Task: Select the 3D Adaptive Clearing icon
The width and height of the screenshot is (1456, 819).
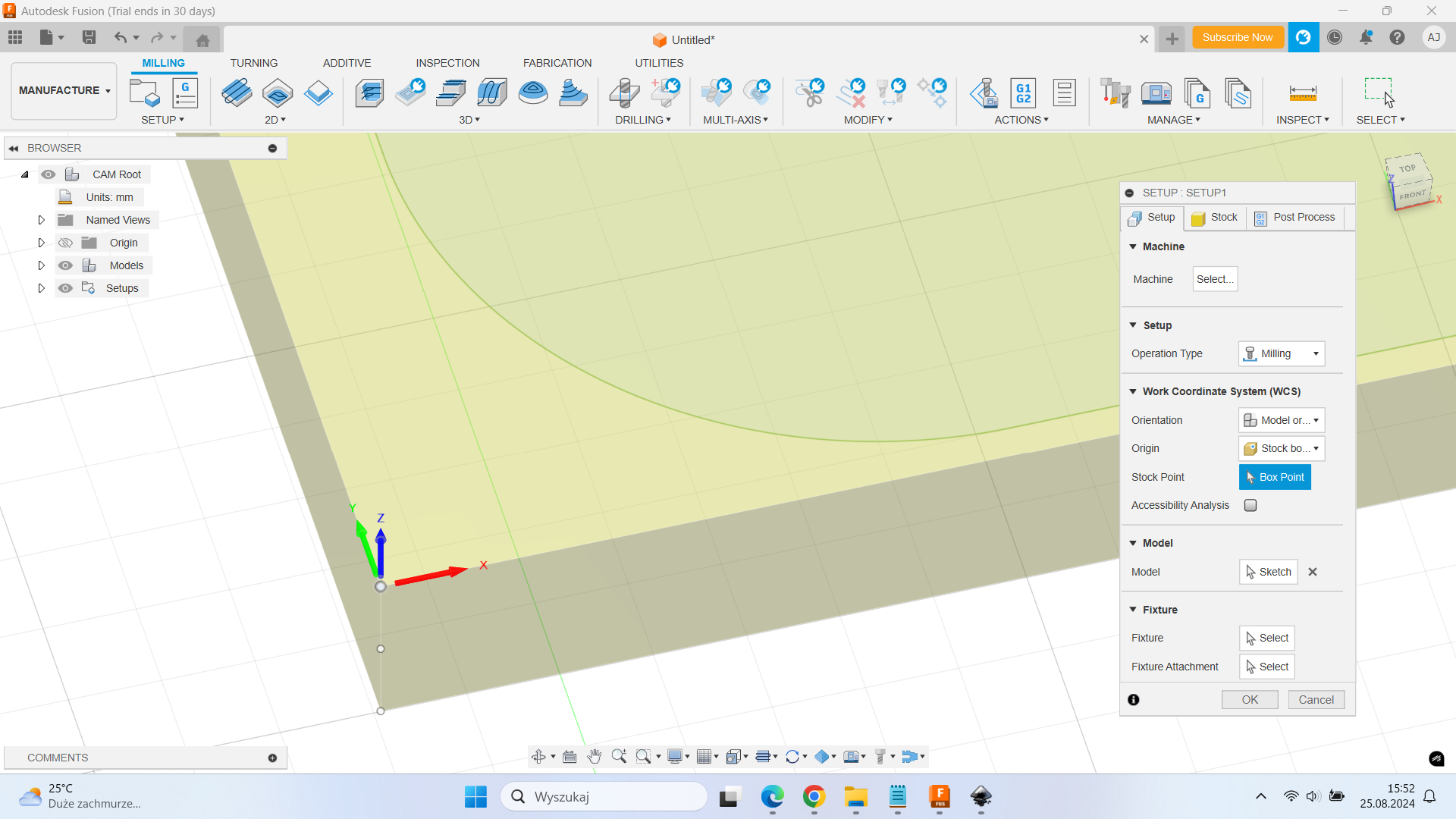Action: click(369, 93)
